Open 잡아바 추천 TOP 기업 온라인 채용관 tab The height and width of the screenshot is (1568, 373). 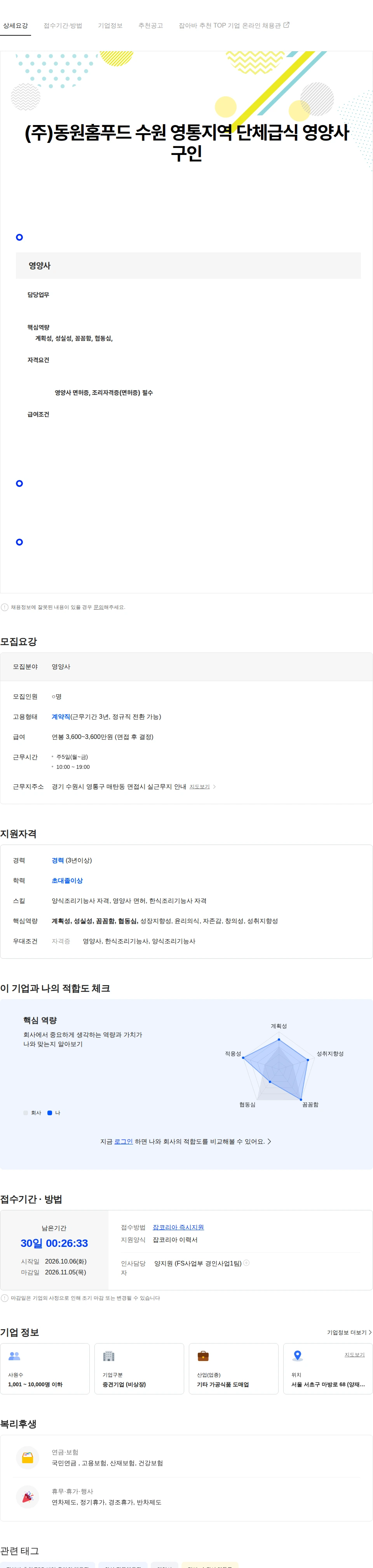pyautogui.click(x=234, y=26)
